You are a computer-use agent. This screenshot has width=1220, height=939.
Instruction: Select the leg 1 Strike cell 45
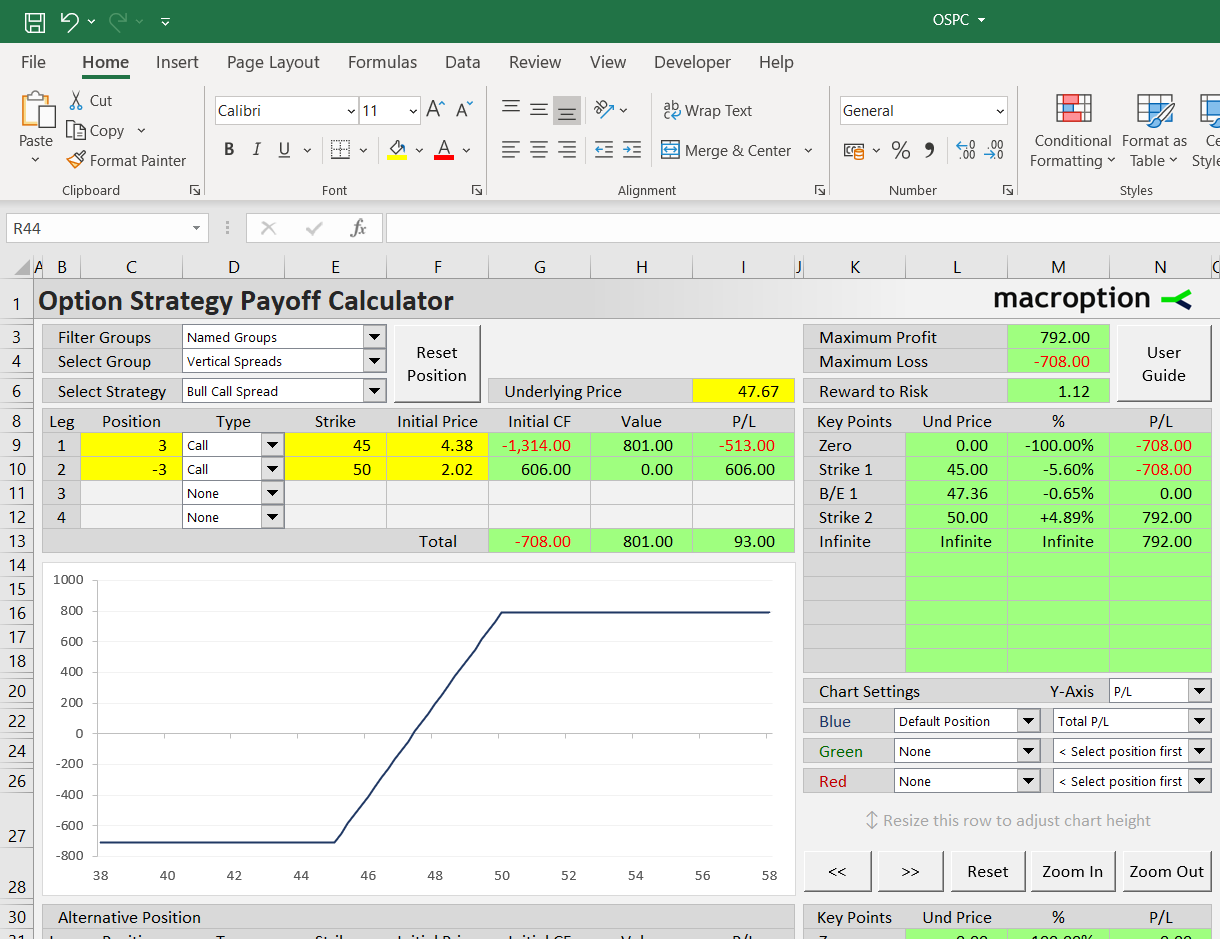click(335, 445)
